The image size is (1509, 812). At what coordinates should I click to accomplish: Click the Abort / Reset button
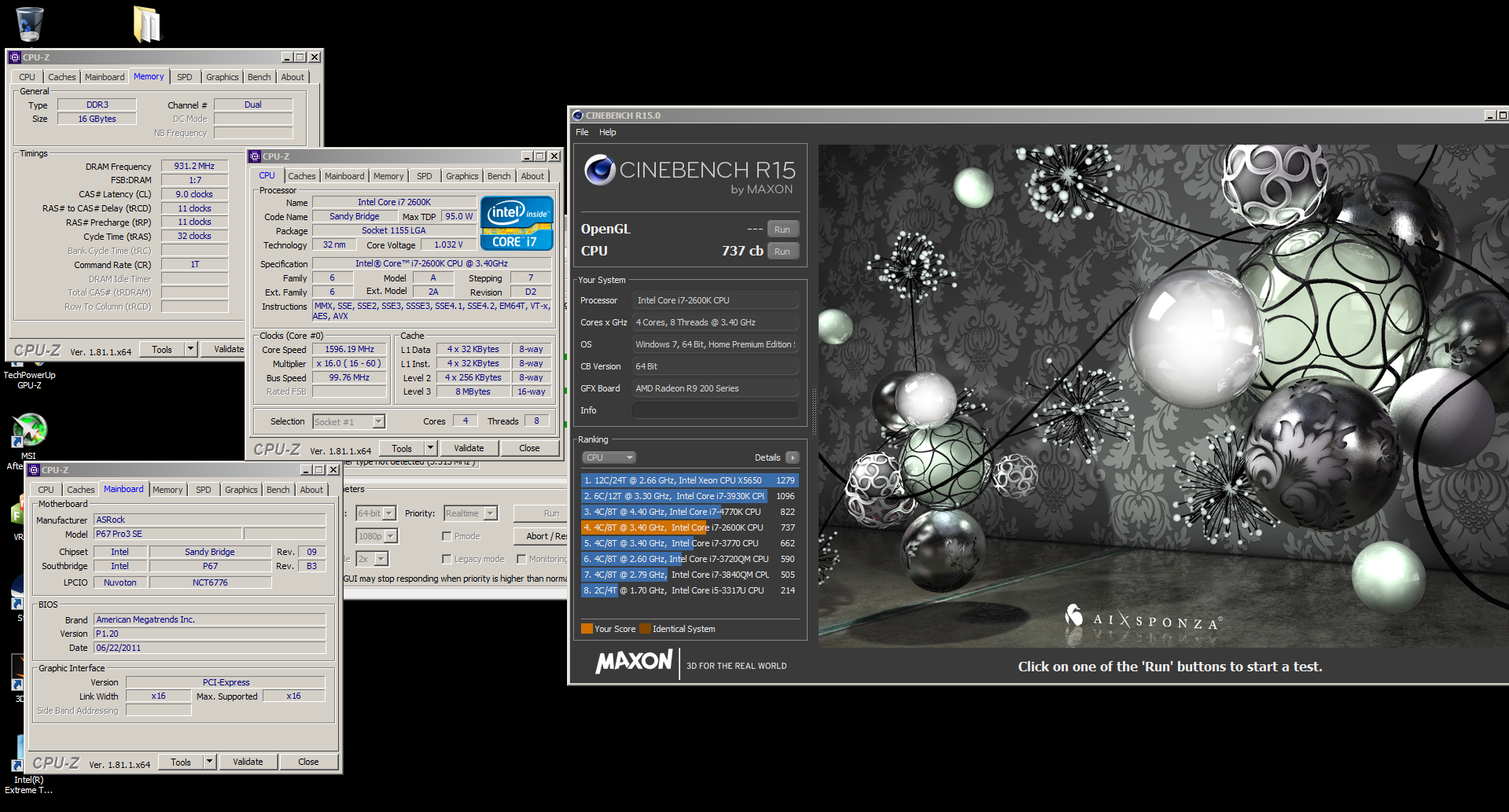(x=540, y=536)
